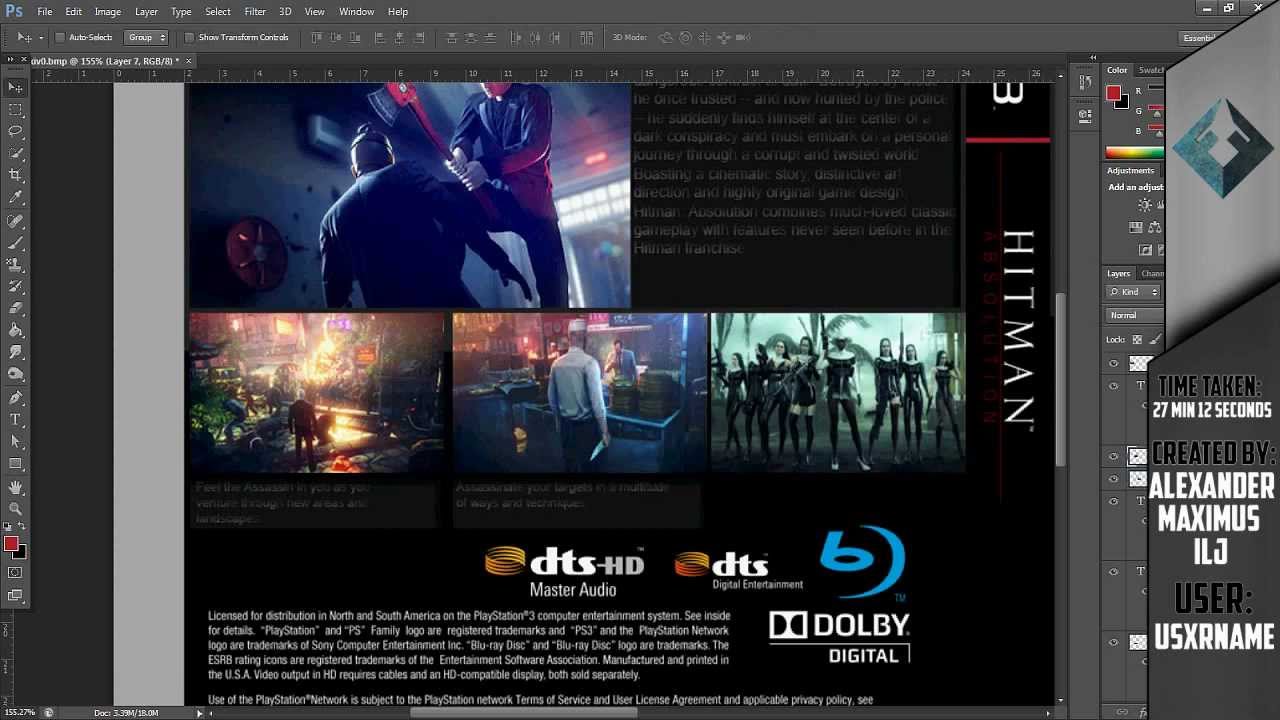Click the Brightness/Contrast adjustment icon
The width and height of the screenshot is (1280, 720).
[1146, 205]
